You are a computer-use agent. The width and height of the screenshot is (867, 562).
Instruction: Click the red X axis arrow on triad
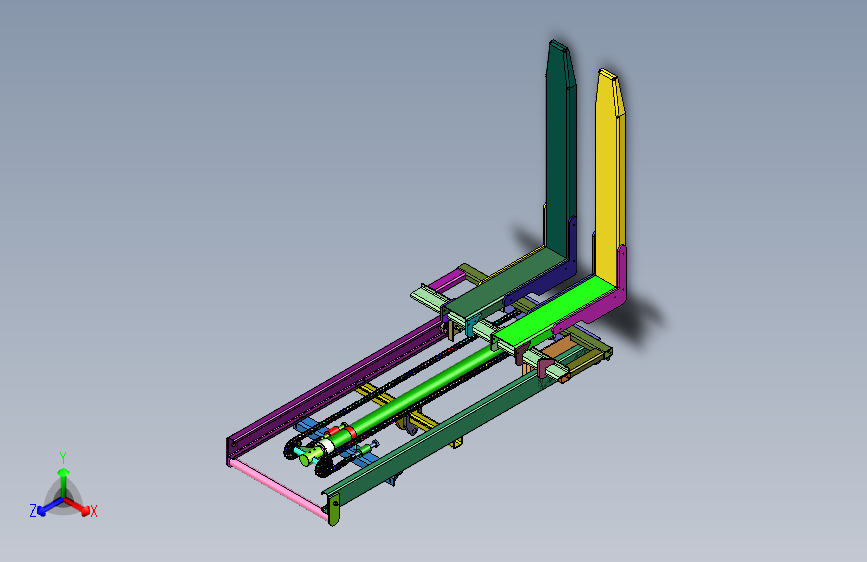(x=79, y=506)
